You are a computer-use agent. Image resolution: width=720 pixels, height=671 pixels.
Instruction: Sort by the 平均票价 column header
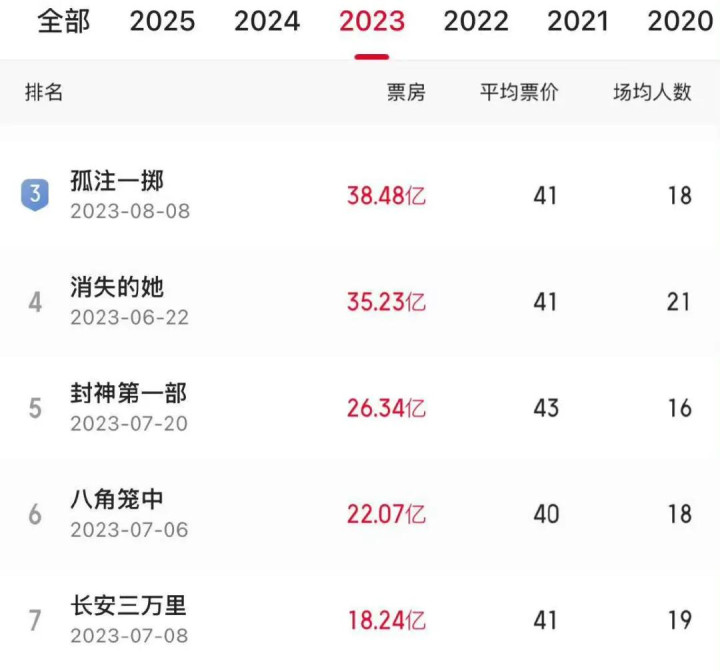(519, 92)
